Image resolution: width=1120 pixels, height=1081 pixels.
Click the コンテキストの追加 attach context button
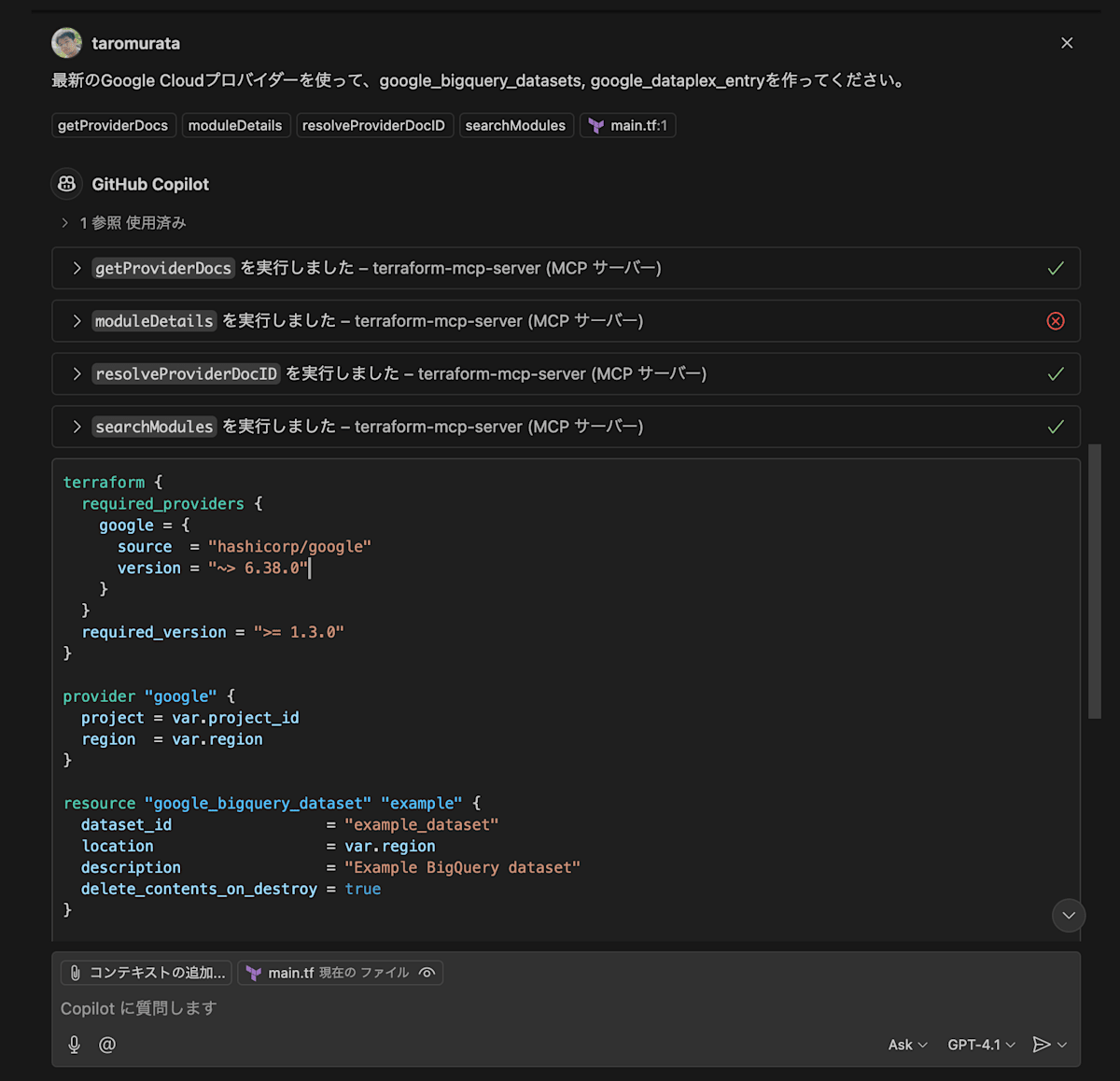[147, 973]
